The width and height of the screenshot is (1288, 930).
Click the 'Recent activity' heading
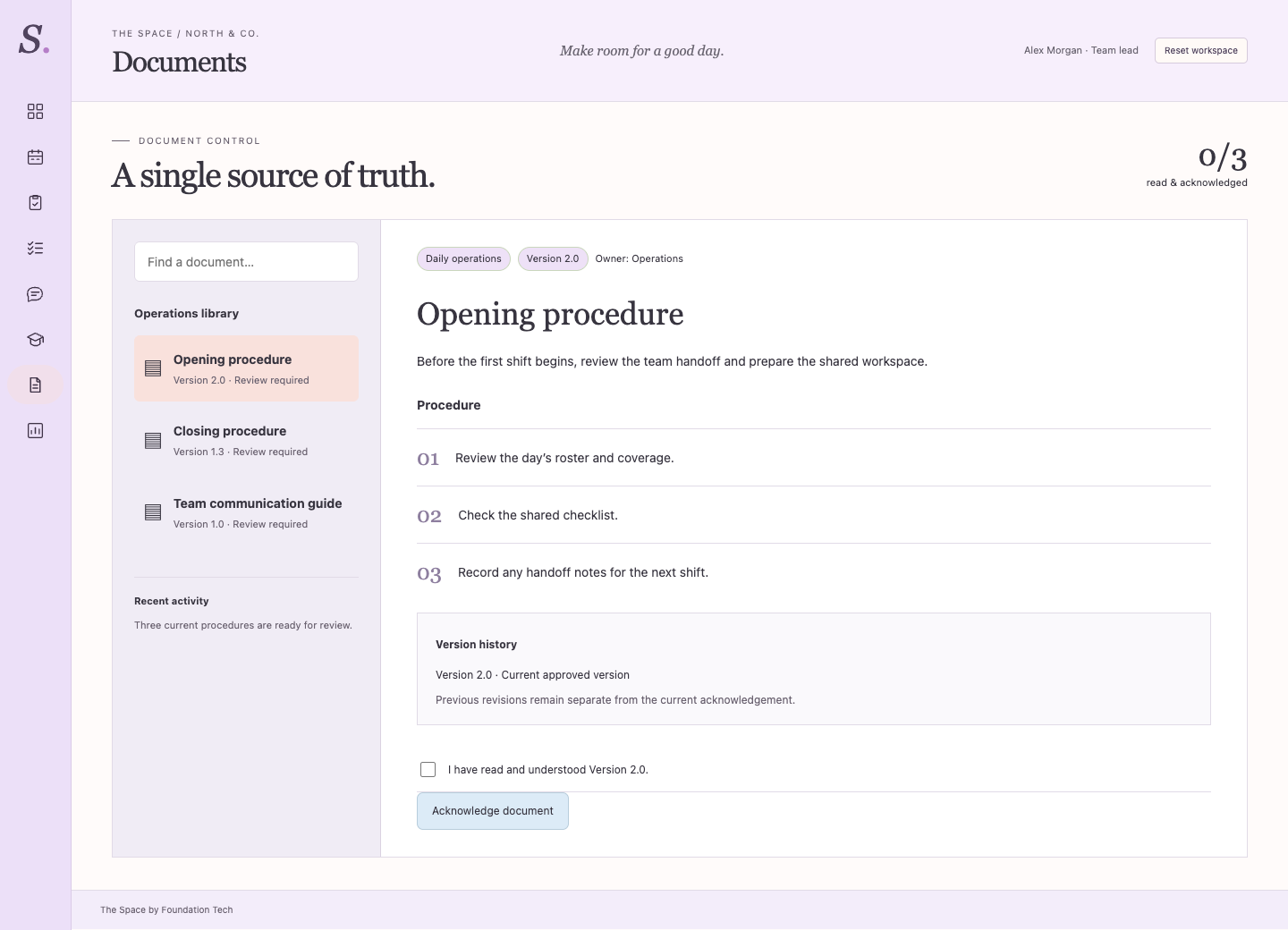pos(171,601)
